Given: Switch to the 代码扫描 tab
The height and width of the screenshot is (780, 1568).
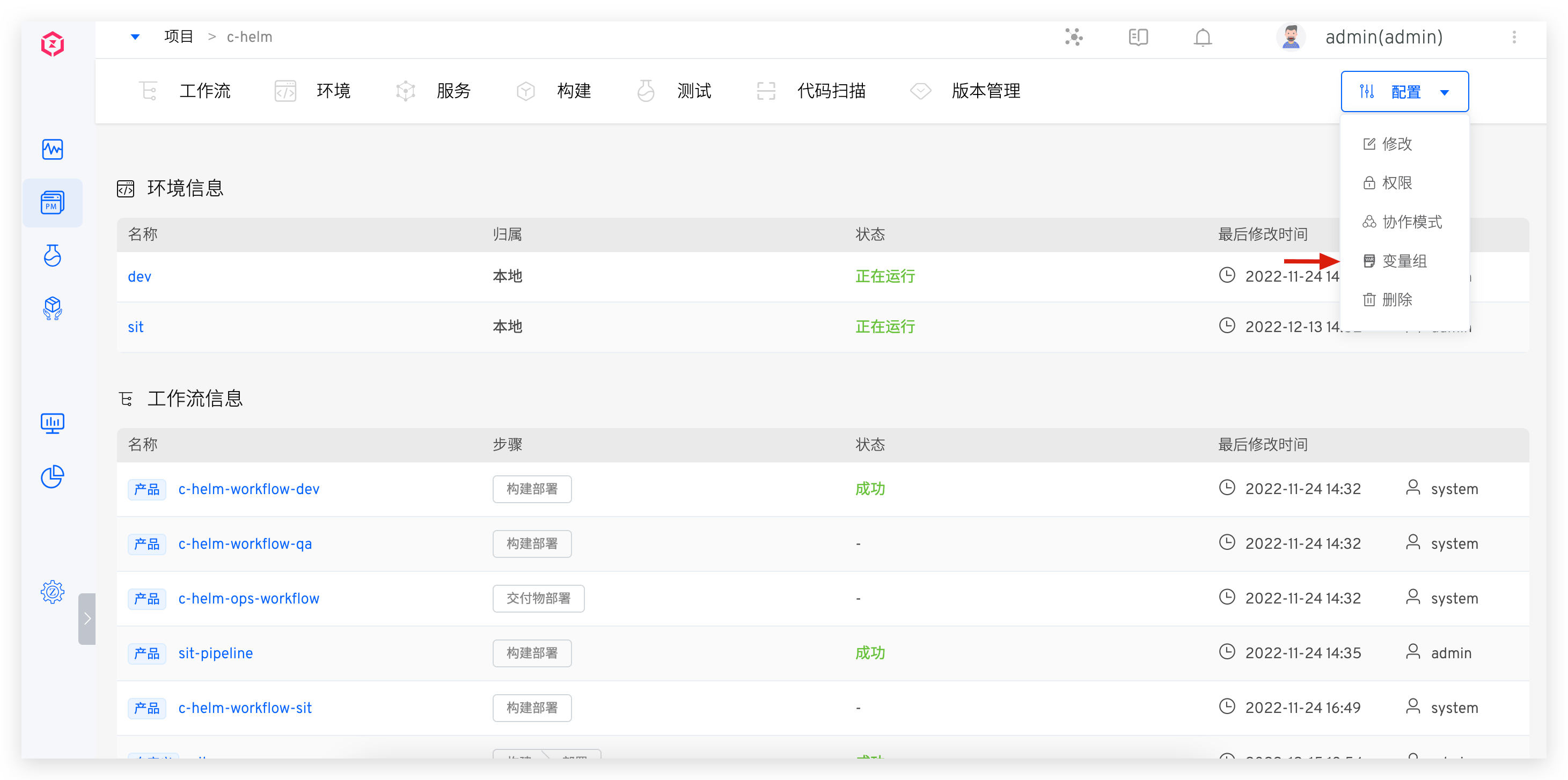Looking at the screenshot, I should [830, 91].
